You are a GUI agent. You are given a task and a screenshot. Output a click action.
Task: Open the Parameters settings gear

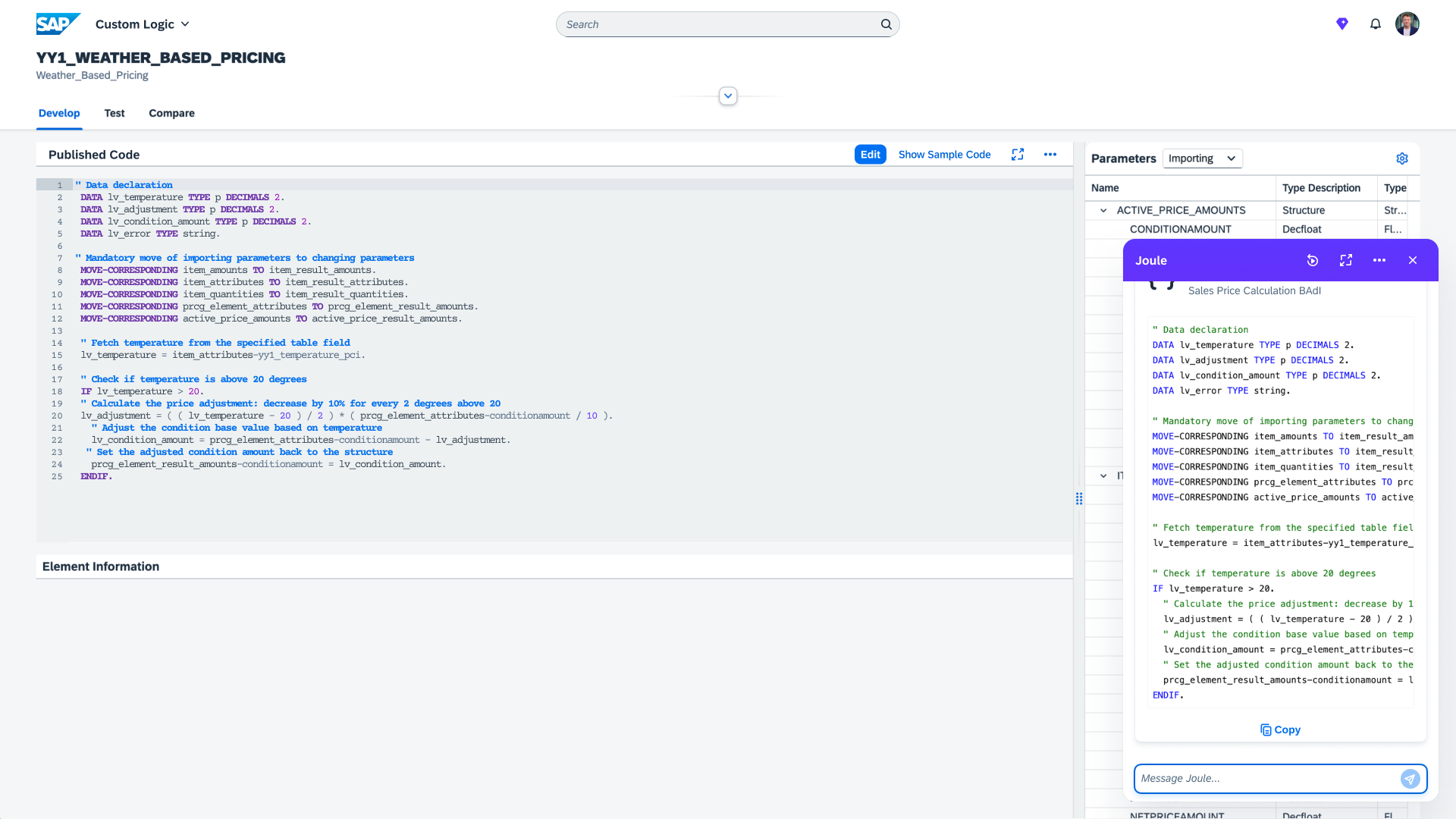[1401, 158]
